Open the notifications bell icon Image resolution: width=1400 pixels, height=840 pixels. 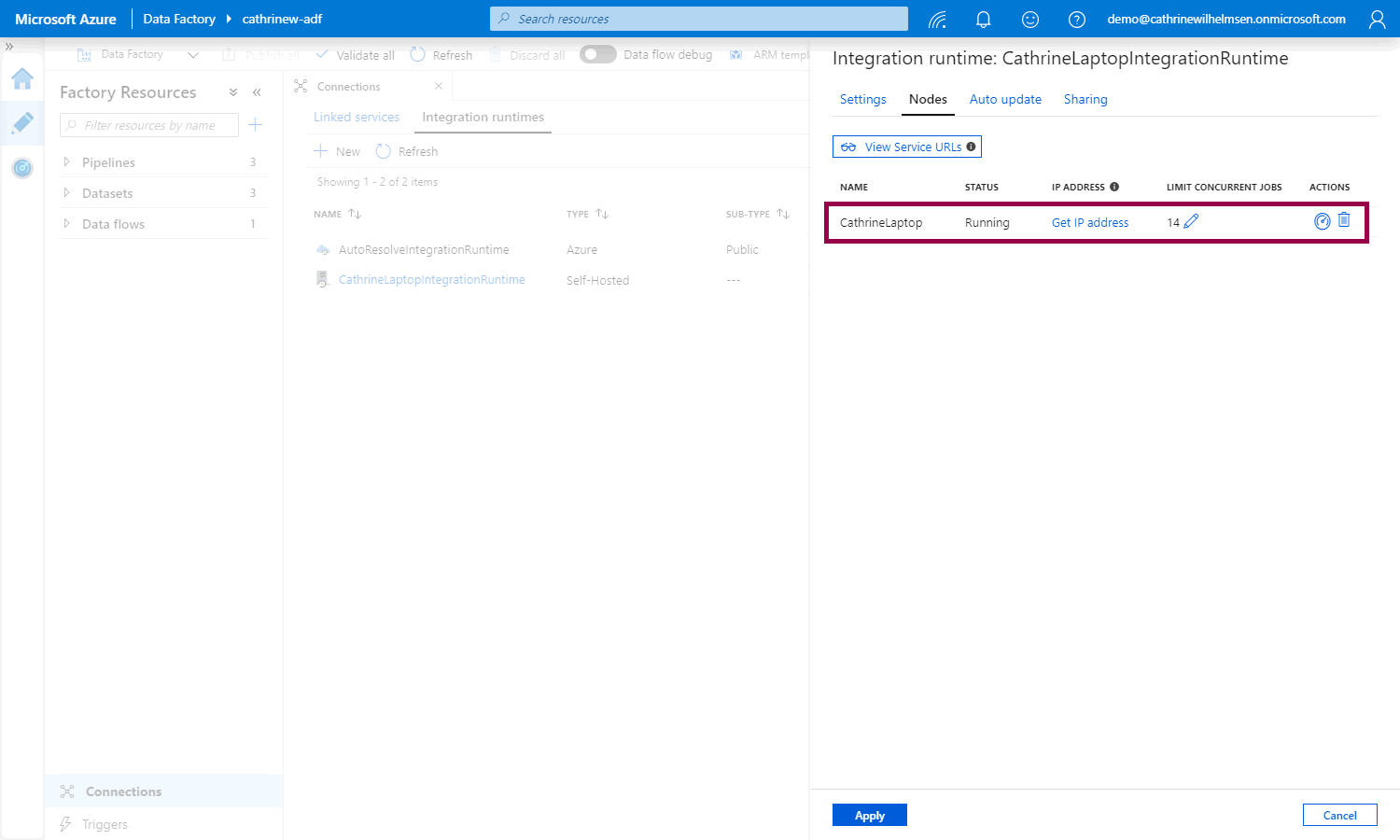point(983,20)
